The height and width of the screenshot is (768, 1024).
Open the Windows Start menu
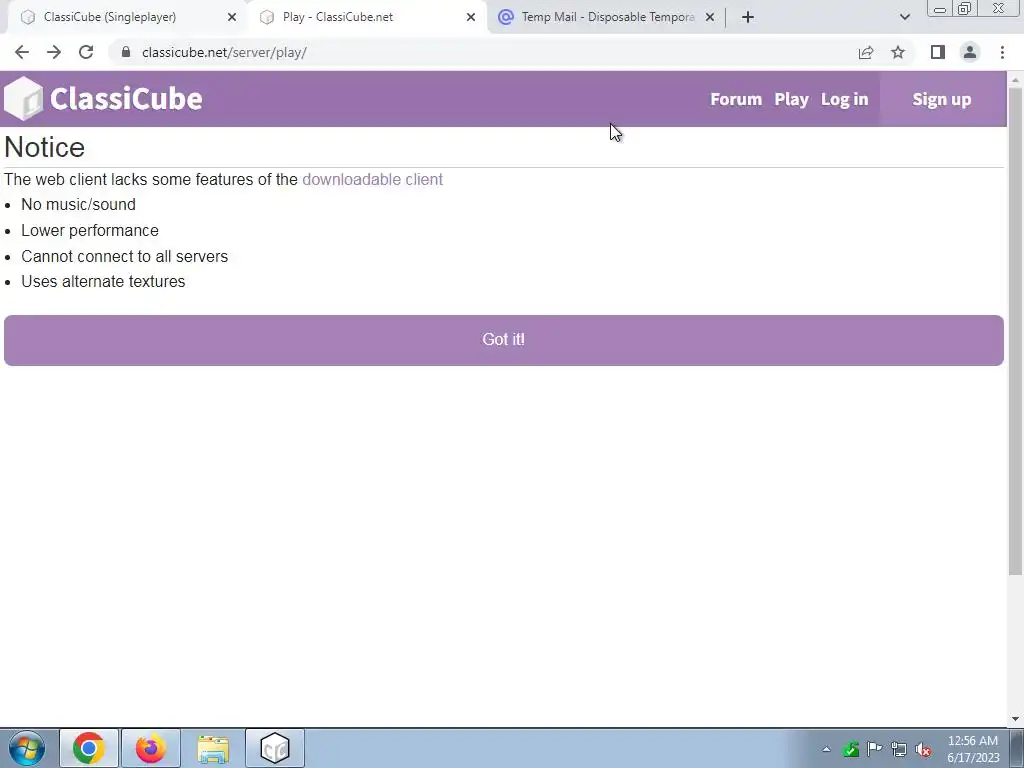(x=27, y=748)
